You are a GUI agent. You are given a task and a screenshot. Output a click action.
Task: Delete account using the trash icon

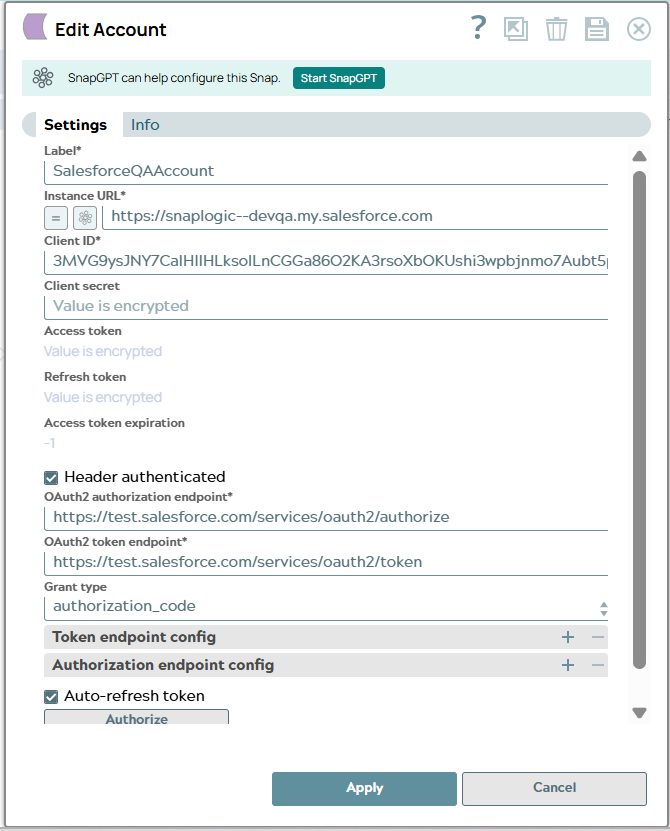[556, 29]
